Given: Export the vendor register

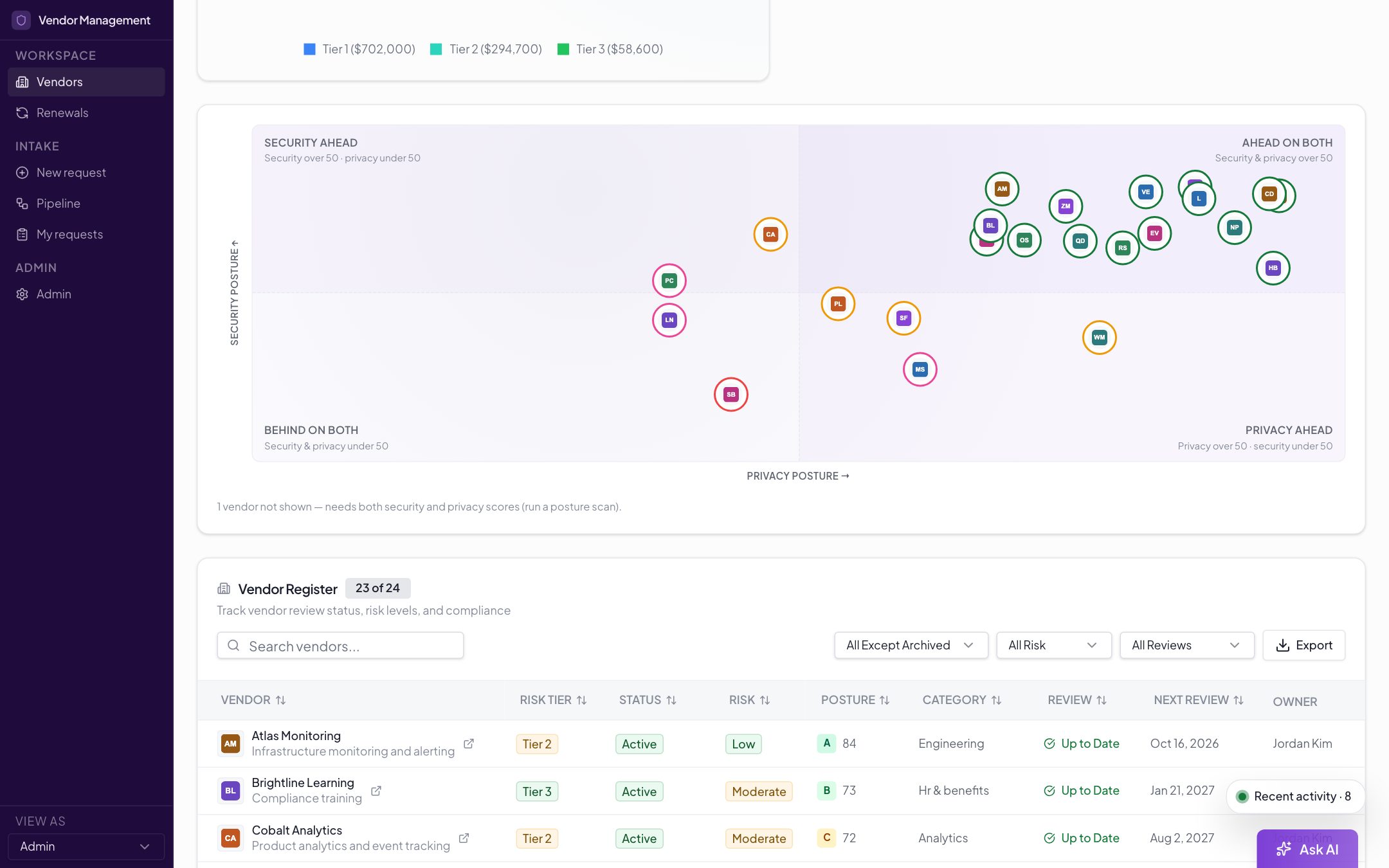Looking at the screenshot, I should tap(1304, 646).
